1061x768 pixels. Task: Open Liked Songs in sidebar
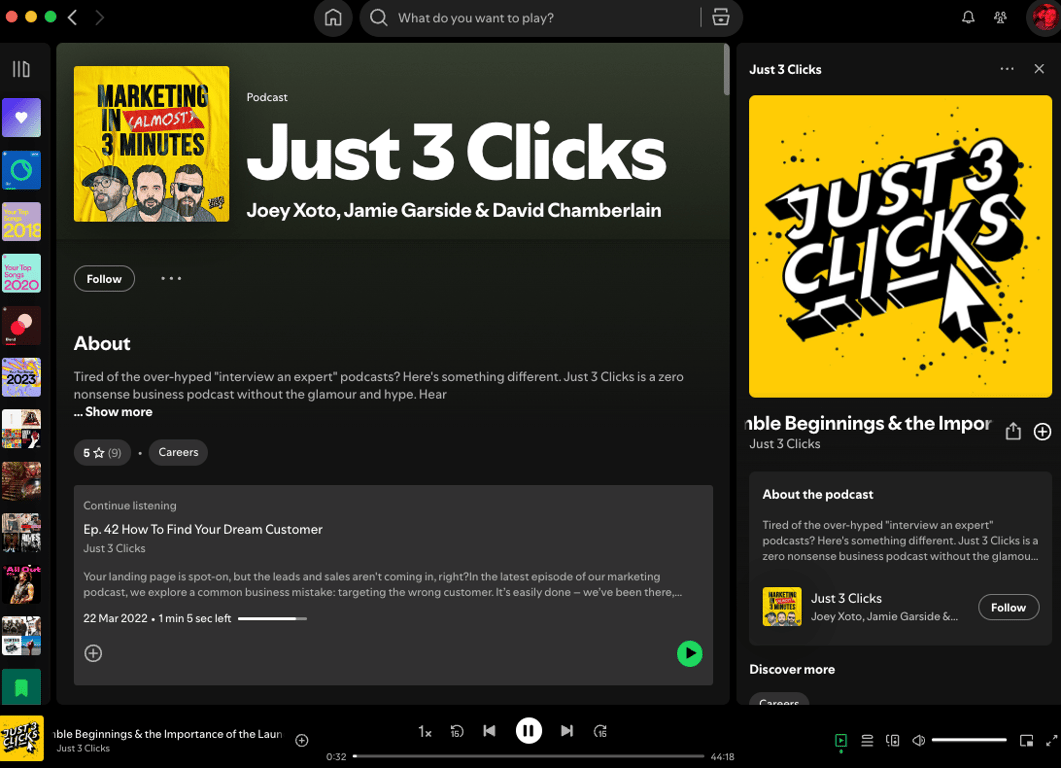[21, 118]
